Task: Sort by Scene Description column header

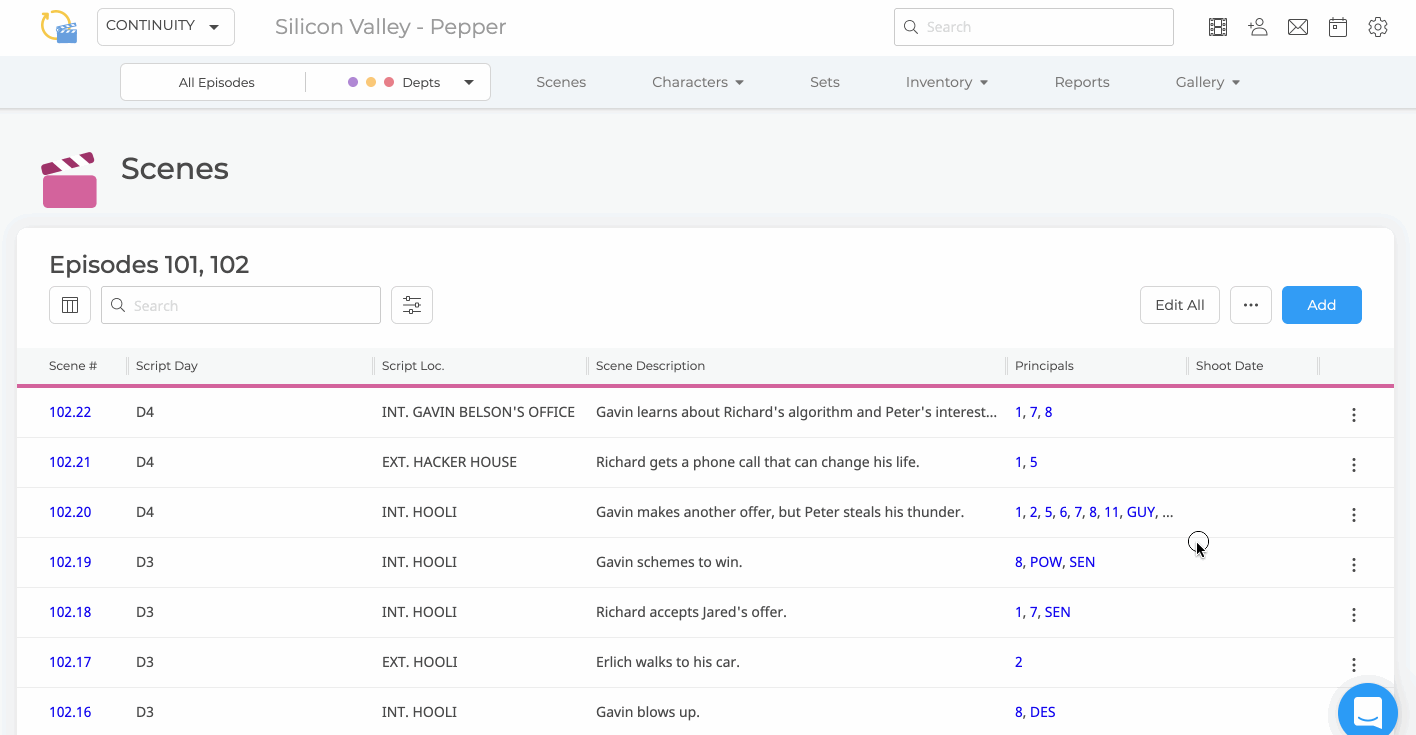Action: pyautogui.click(x=650, y=366)
